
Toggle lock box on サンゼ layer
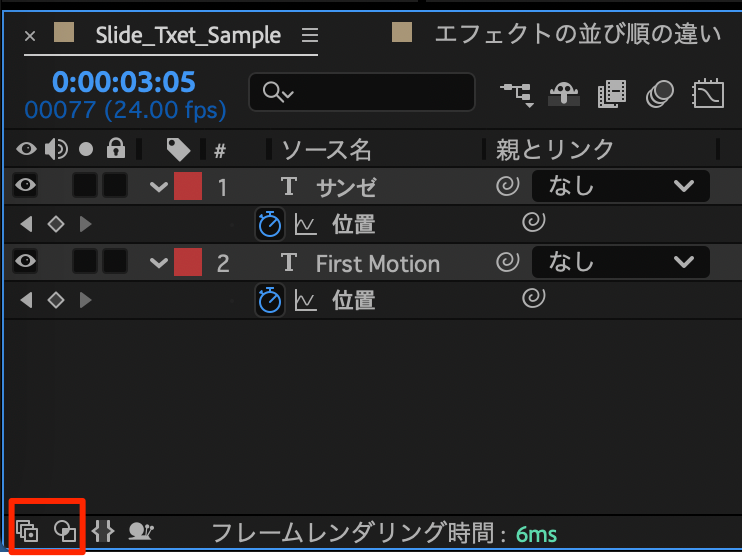(116, 186)
